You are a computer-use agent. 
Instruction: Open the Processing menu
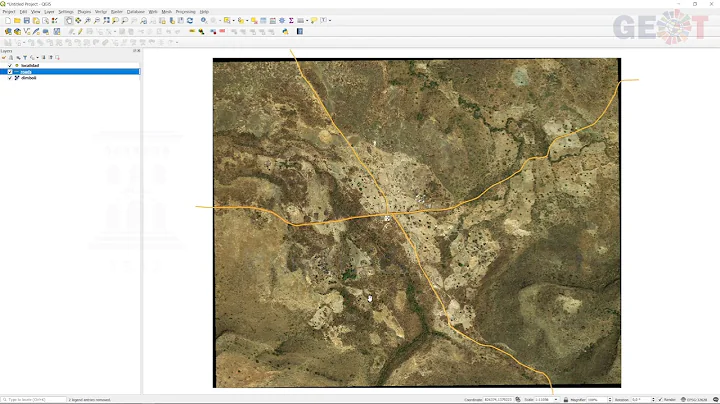(x=186, y=11)
